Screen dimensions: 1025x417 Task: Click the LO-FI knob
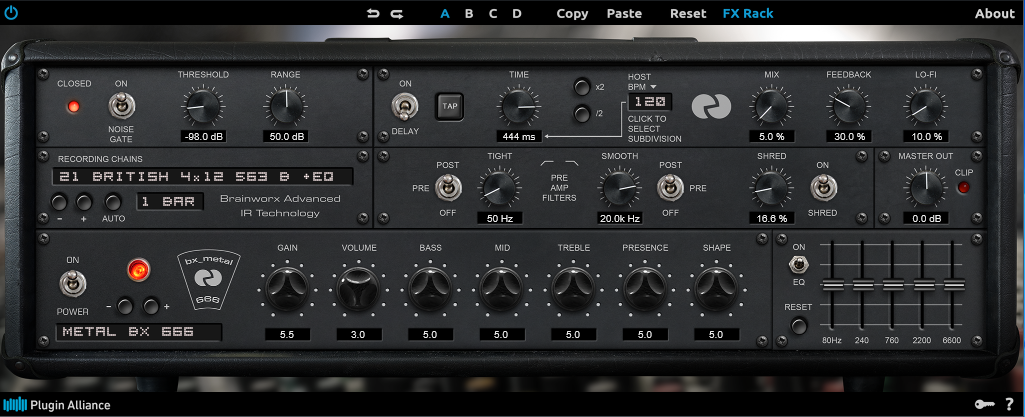tap(926, 106)
